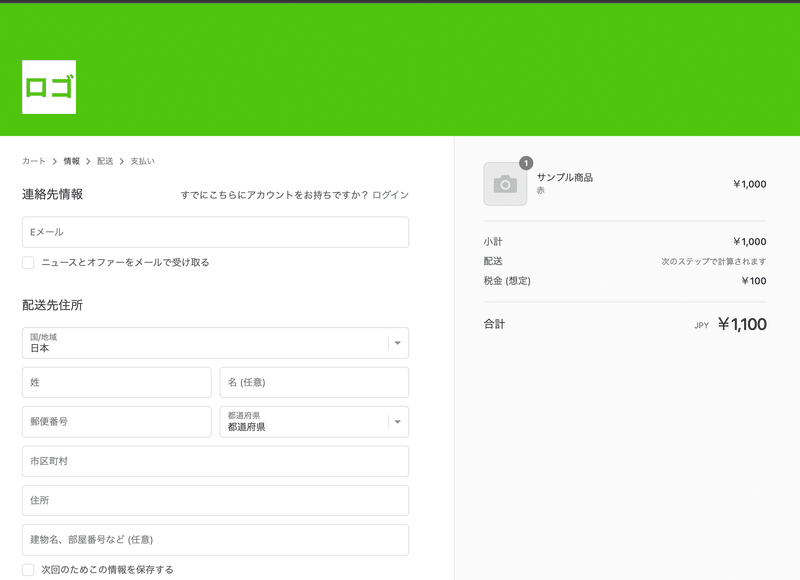The height and width of the screenshot is (580, 800).
Task: Click the 赤 variant label under the product
Action: click(541, 190)
